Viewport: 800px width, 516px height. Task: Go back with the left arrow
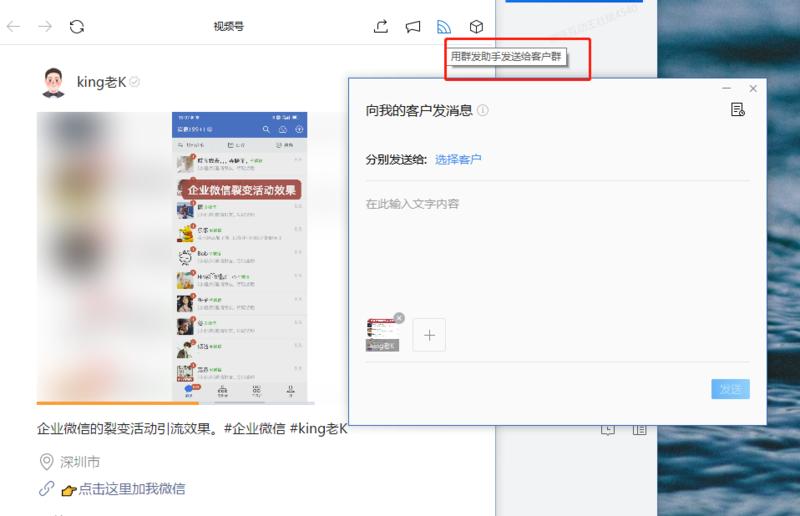[14, 26]
